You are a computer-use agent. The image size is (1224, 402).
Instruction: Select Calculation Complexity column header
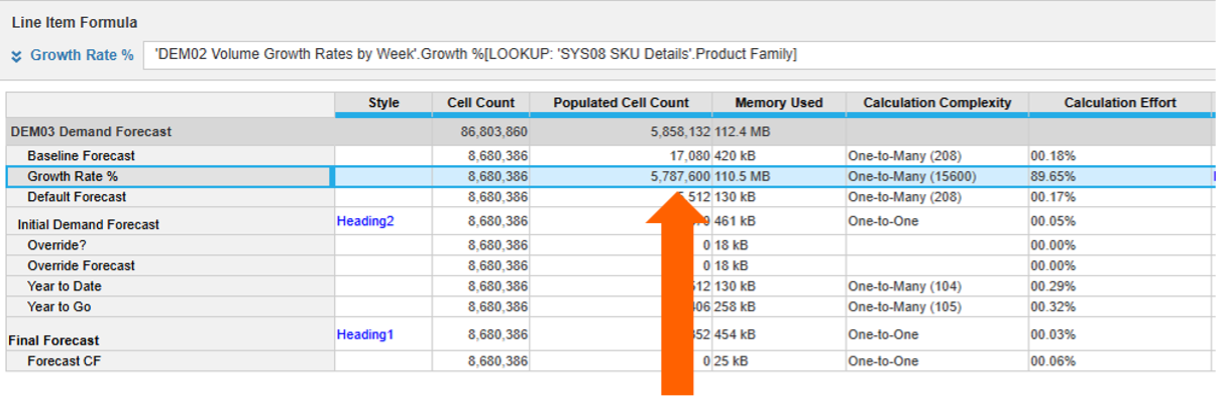click(x=937, y=102)
